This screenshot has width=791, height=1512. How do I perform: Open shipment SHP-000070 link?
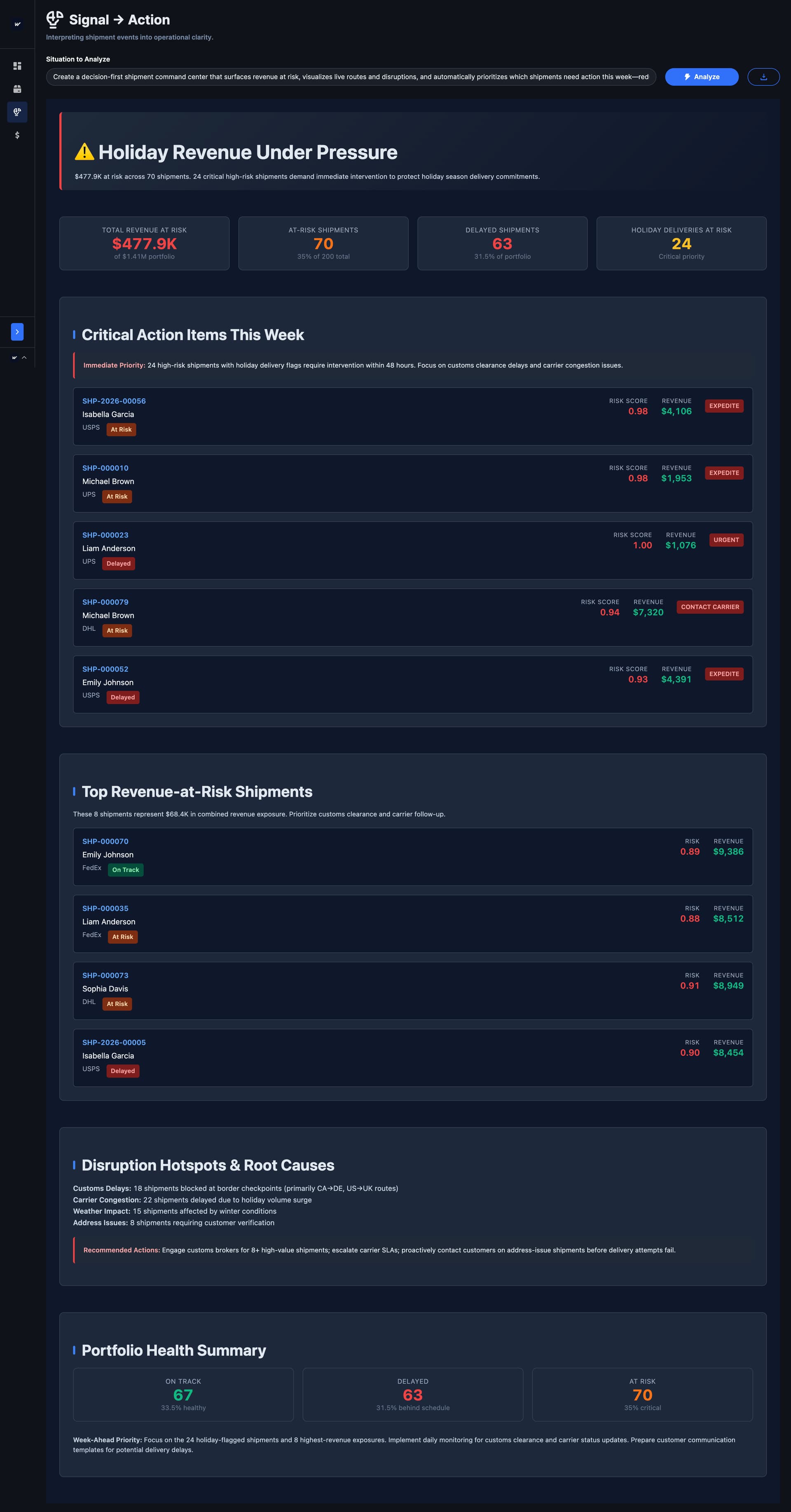105,841
